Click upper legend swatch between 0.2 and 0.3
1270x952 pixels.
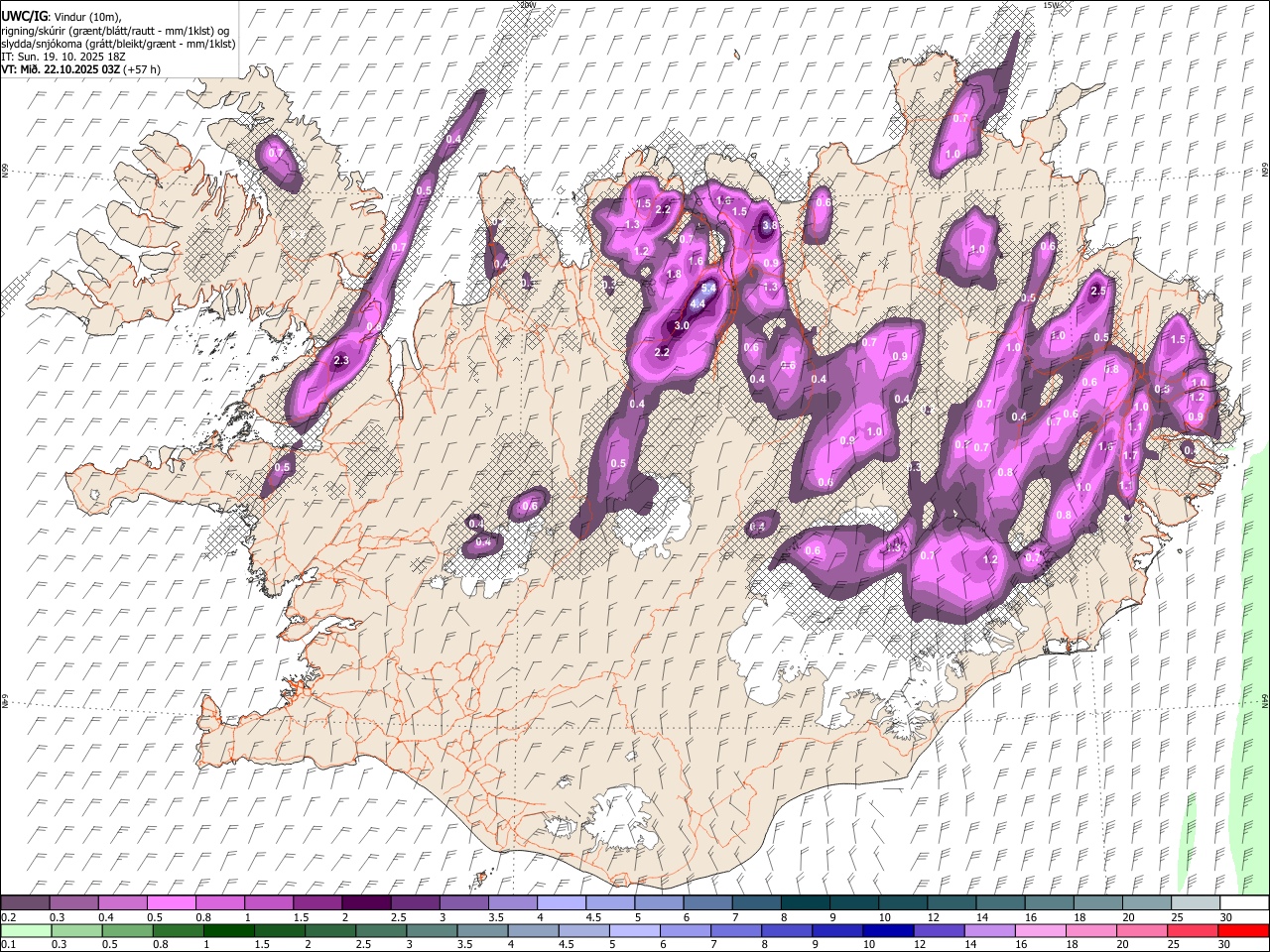(25, 902)
